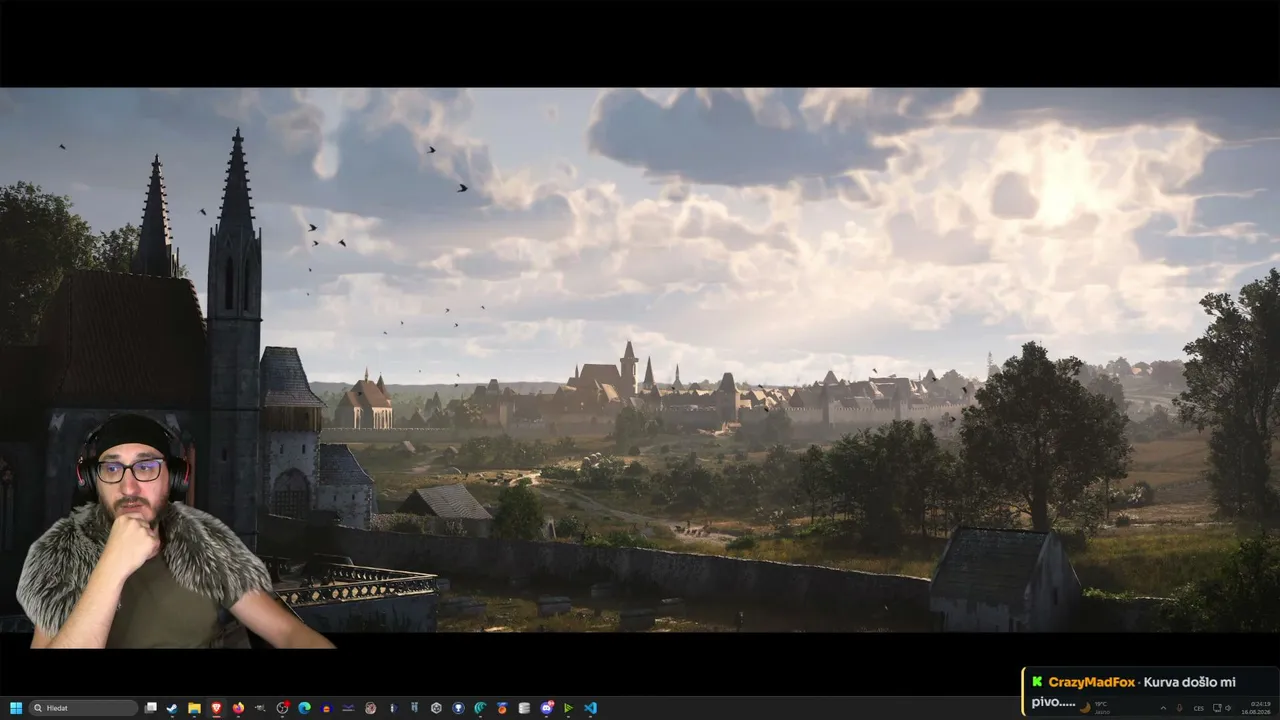Open the grey database cylinder taskbar app
Screen dimensions: 1280x720
point(524,708)
